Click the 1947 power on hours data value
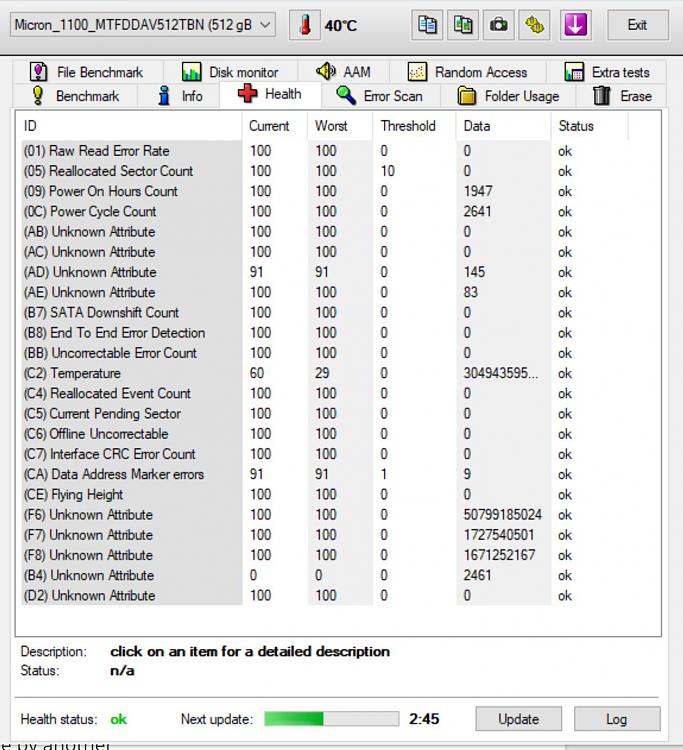Viewport: 683px width, 750px height. coord(478,191)
